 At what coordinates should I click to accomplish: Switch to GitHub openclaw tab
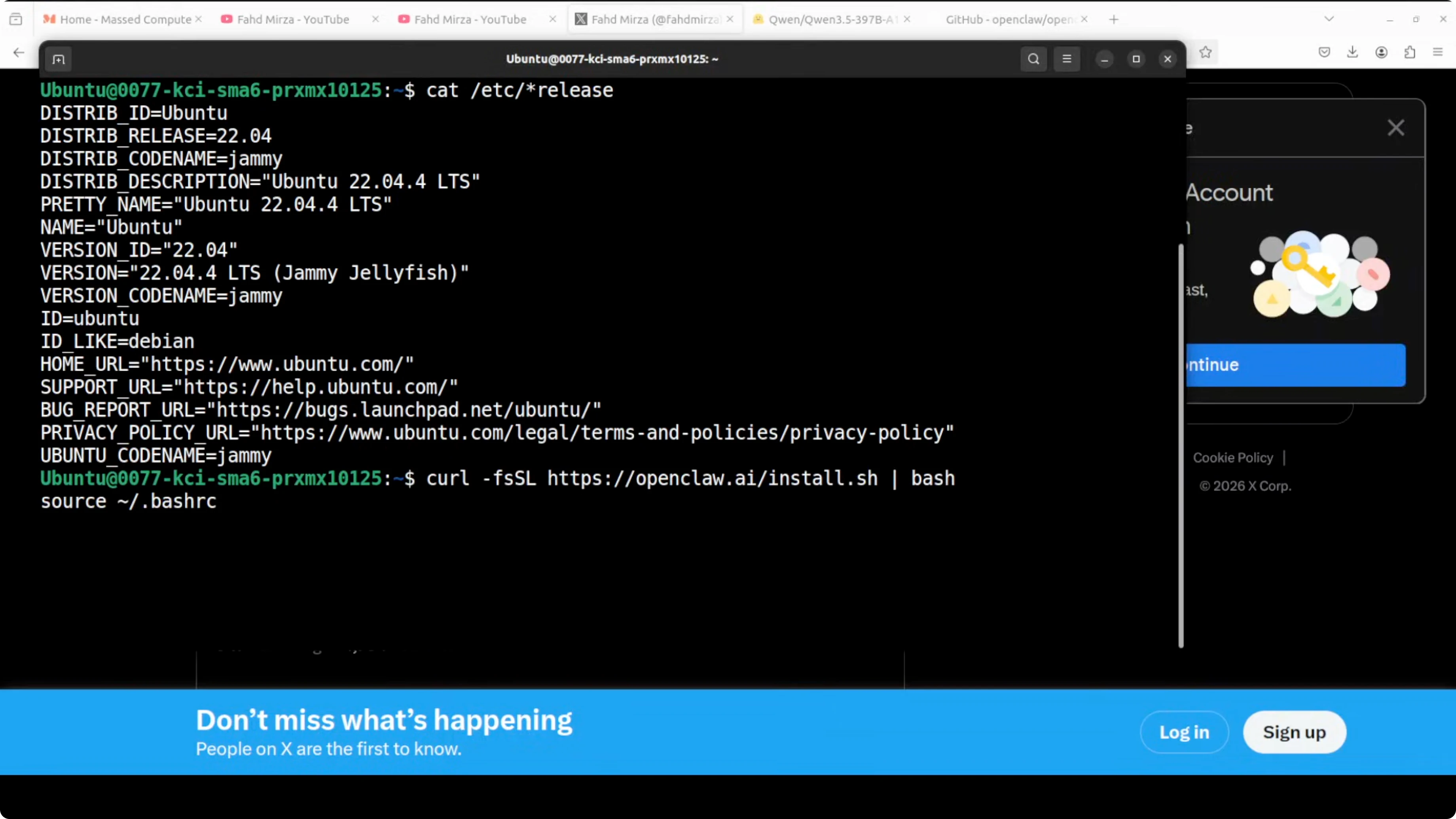1009,19
